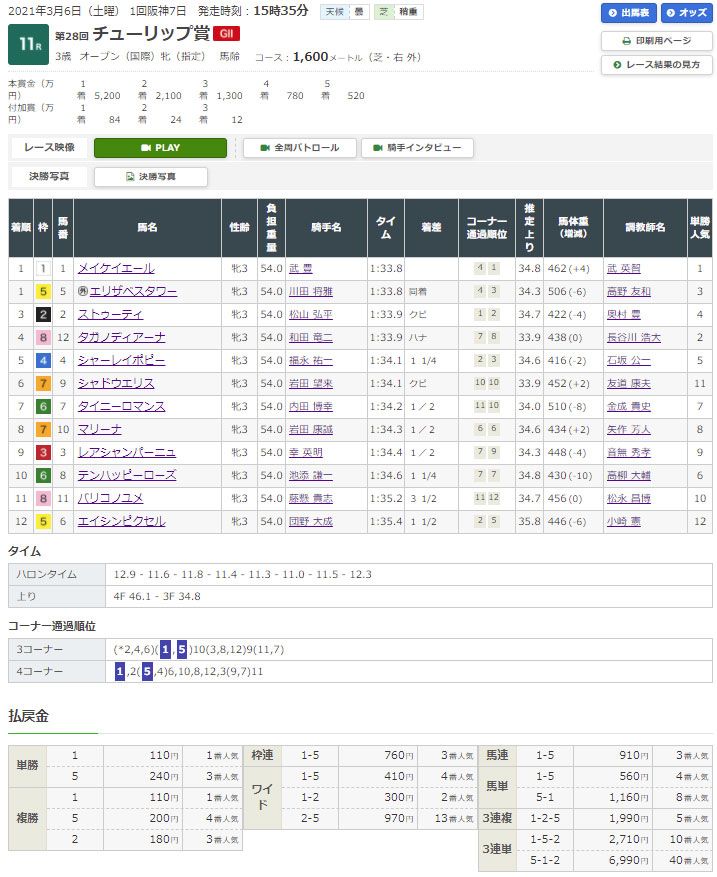The image size is (717, 877).
Task: Open the 全周パトロール video
Action: point(299,148)
